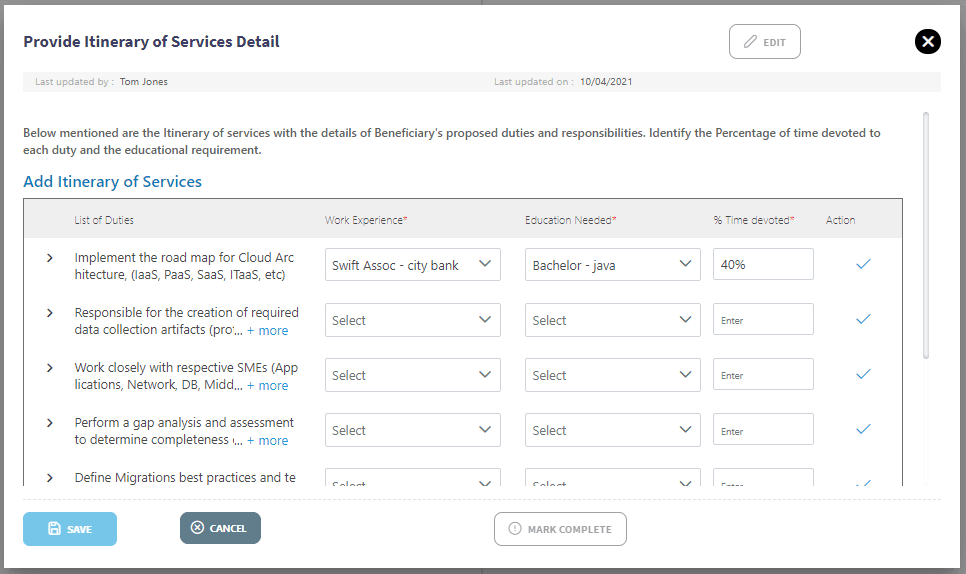Click the checkmark for the Cloud Architecture duty
Image resolution: width=966 pixels, height=574 pixels.
[x=864, y=264]
